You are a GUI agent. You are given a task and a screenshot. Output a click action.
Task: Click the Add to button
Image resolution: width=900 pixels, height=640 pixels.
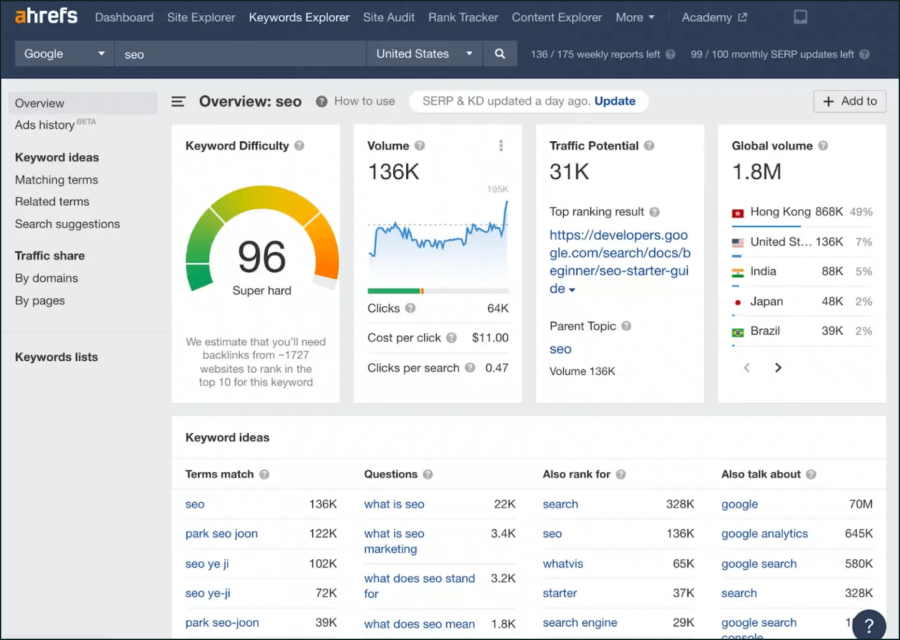coord(849,102)
